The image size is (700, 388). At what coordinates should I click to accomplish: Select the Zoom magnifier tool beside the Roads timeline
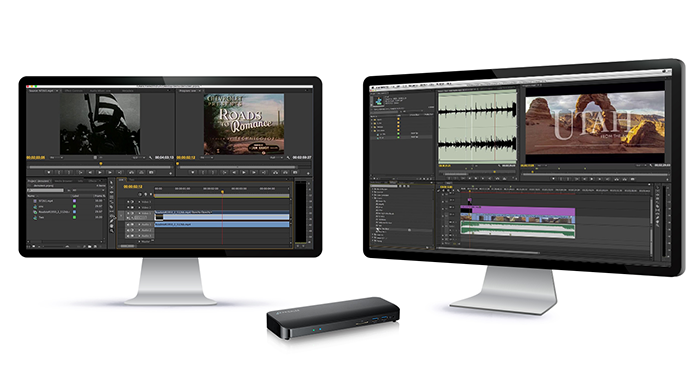pos(112,231)
